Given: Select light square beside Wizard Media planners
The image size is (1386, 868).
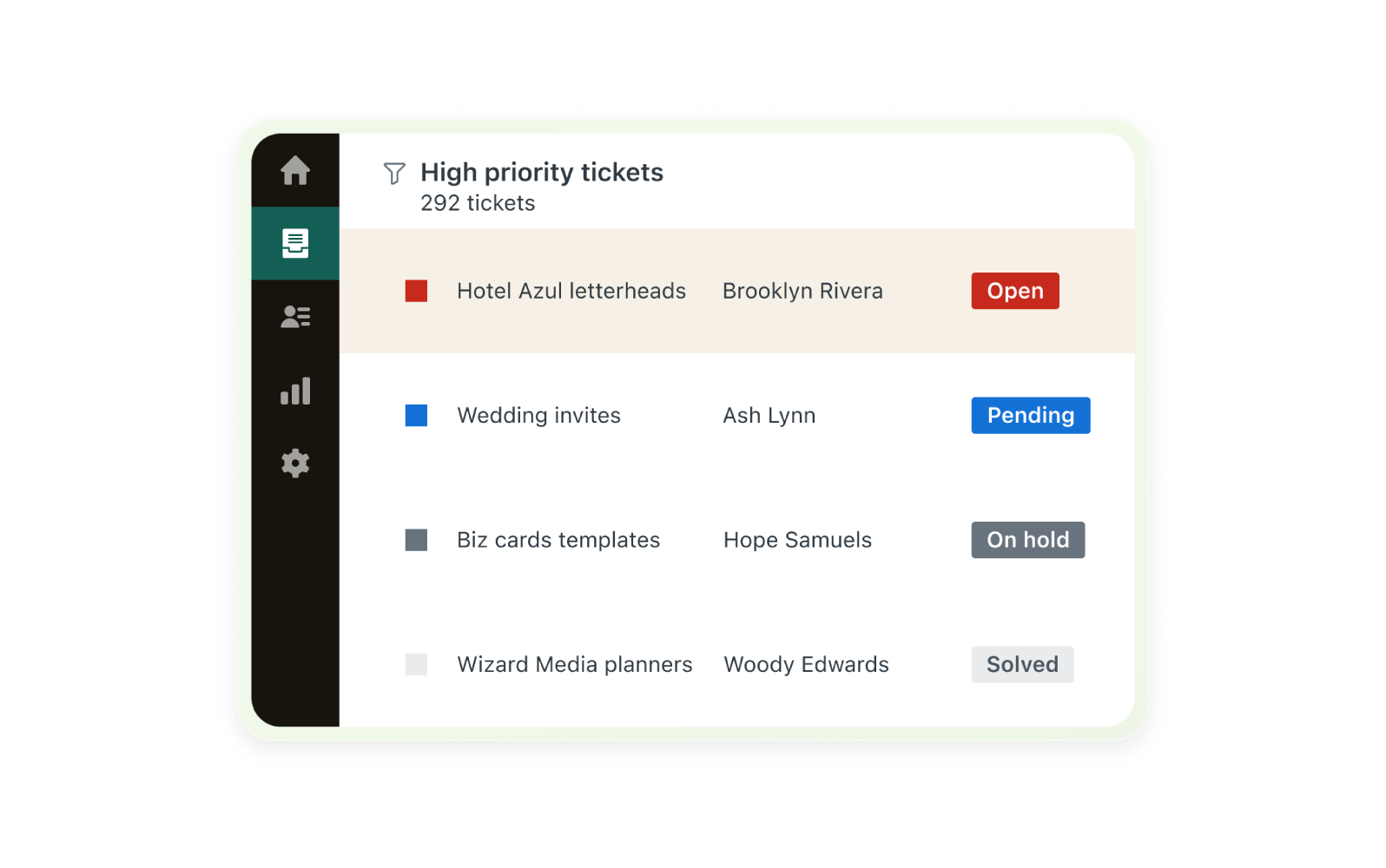Looking at the screenshot, I should (416, 665).
